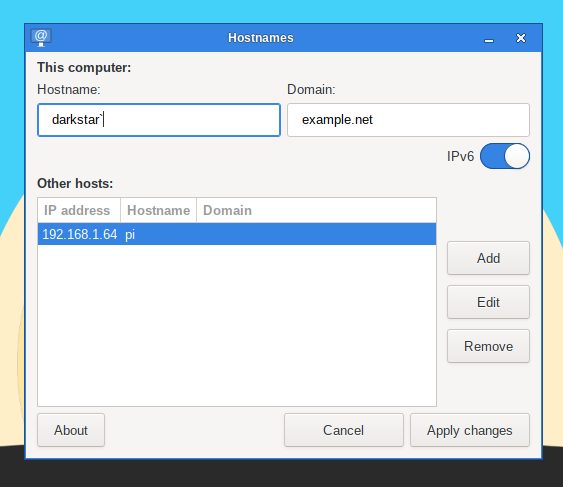The image size is (563, 487).
Task: Close the Hostnames dialog with X
Action: click(x=521, y=38)
